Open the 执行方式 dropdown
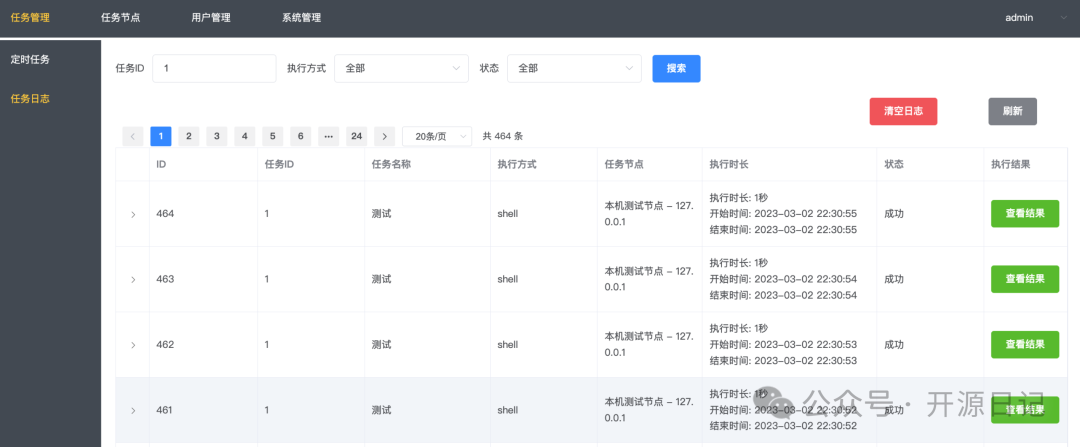The height and width of the screenshot is (447, 1080). 401,68
